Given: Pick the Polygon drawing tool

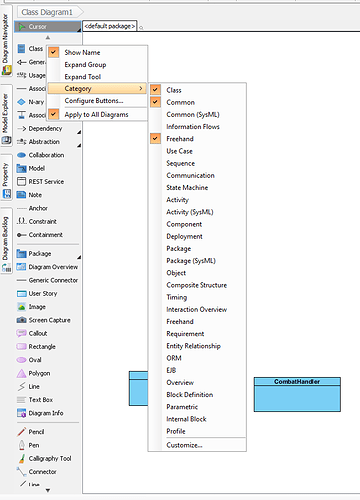Looking at the screenshot, I should click(x=33, y=373).
